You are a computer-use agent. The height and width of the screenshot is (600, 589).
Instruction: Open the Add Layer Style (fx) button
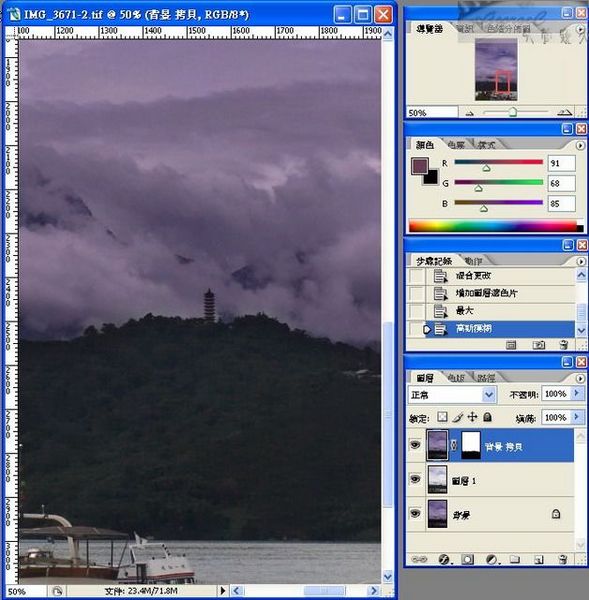point(444,559)
